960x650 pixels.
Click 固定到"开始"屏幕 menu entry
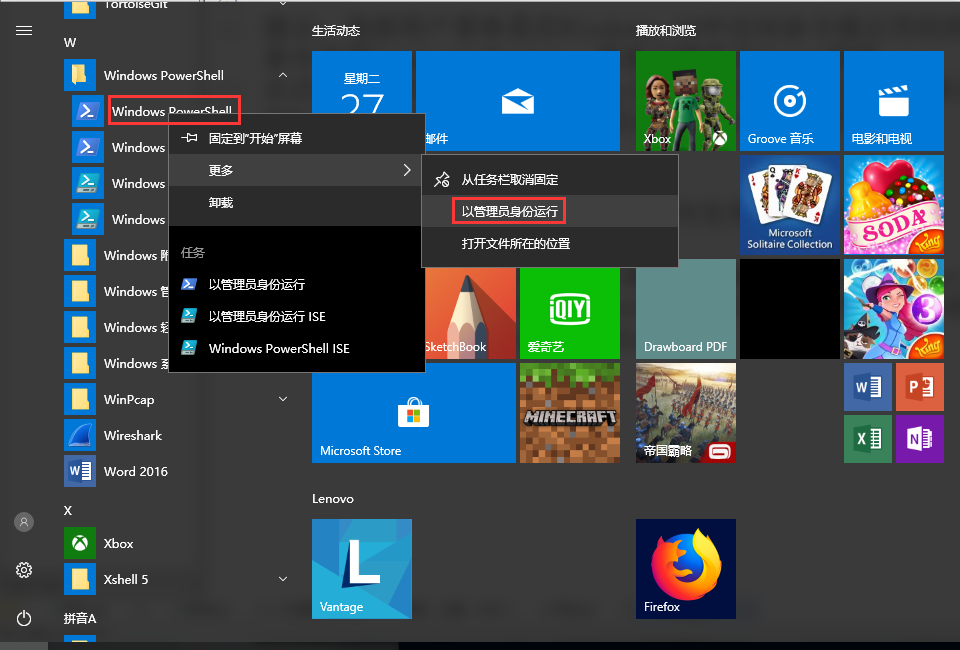[x=255, y=138]
